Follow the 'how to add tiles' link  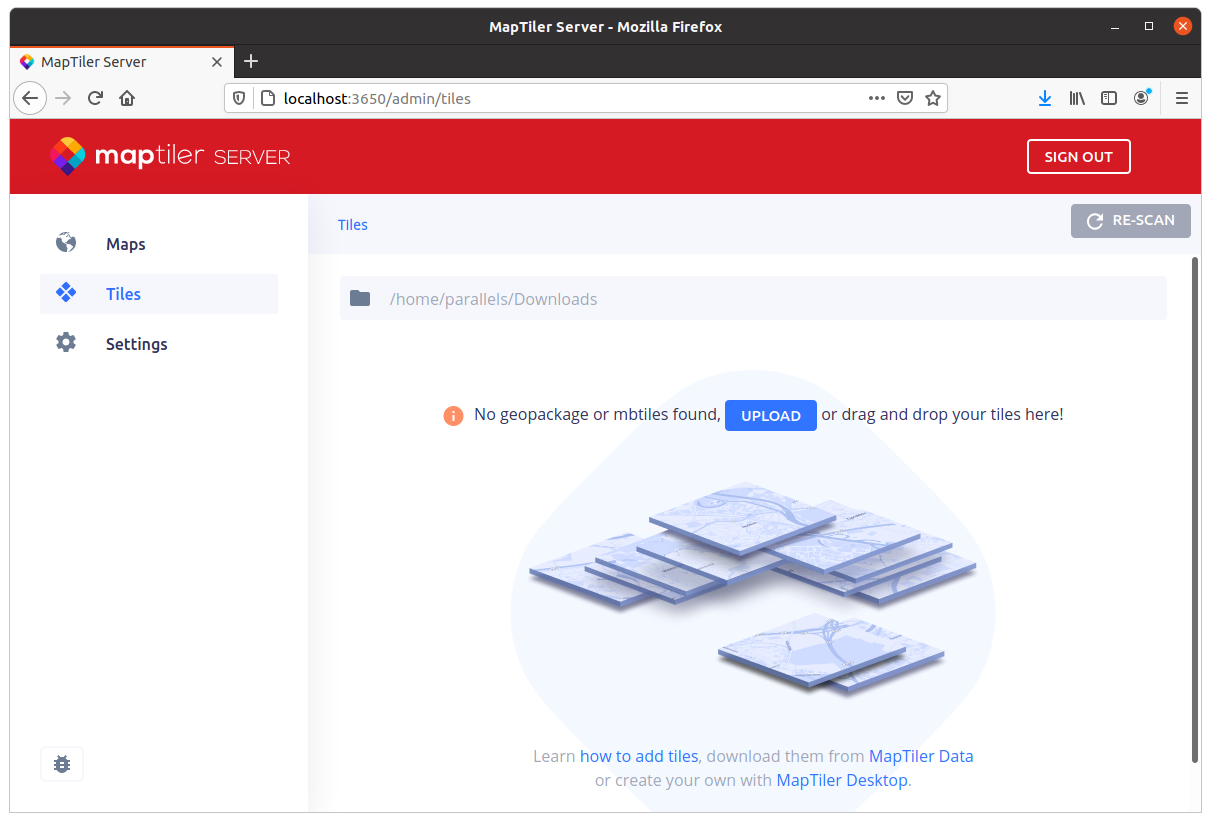[638, 756]
